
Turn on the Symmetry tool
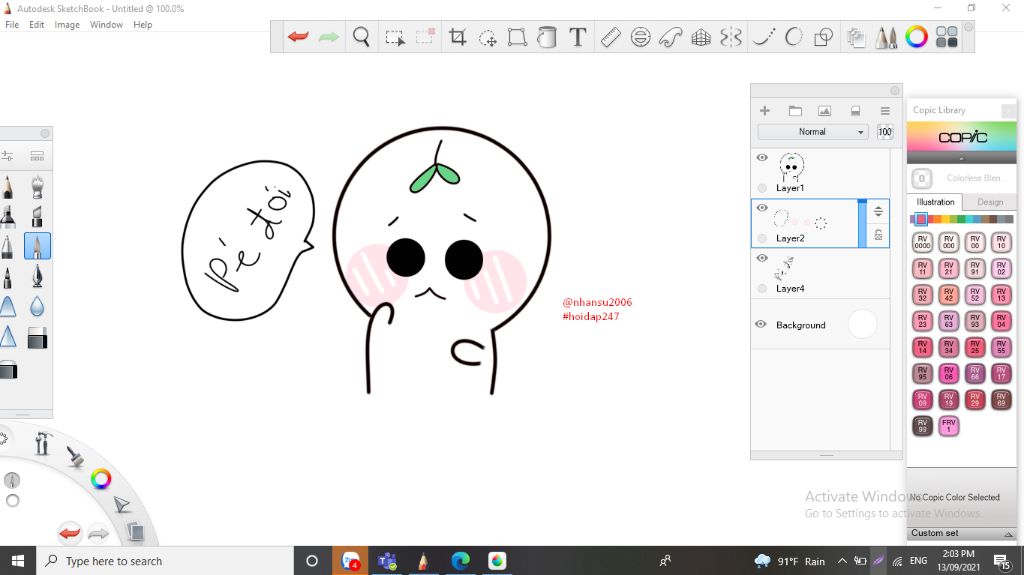point(731,37)
